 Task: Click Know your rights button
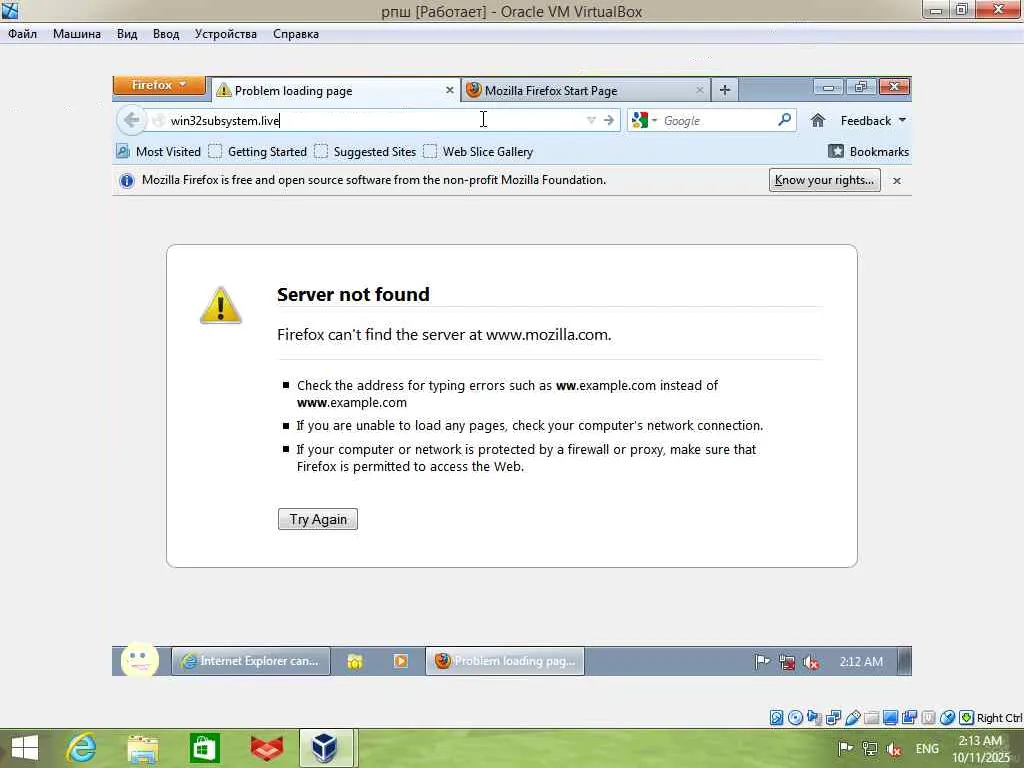coord(824,180)
